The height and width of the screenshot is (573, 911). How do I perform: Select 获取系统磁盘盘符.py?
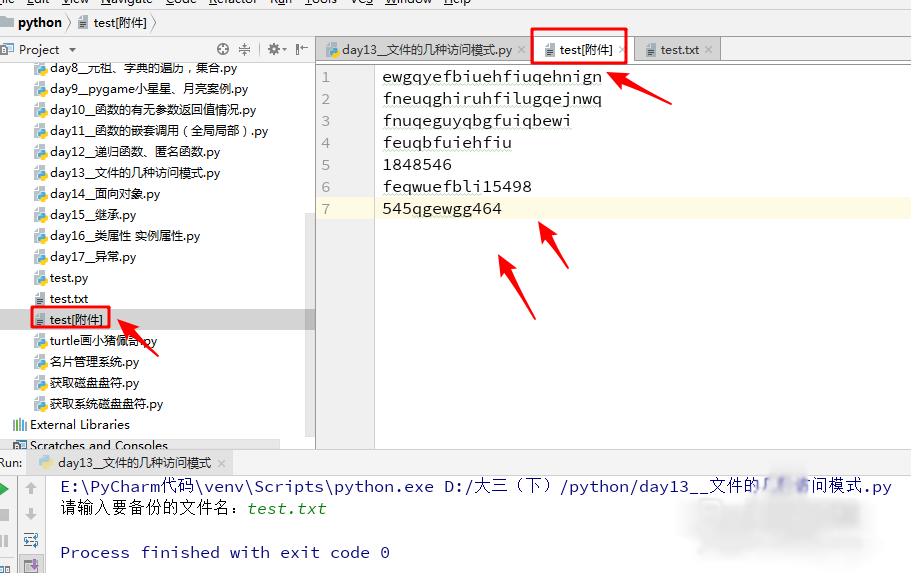coord(106,403)
